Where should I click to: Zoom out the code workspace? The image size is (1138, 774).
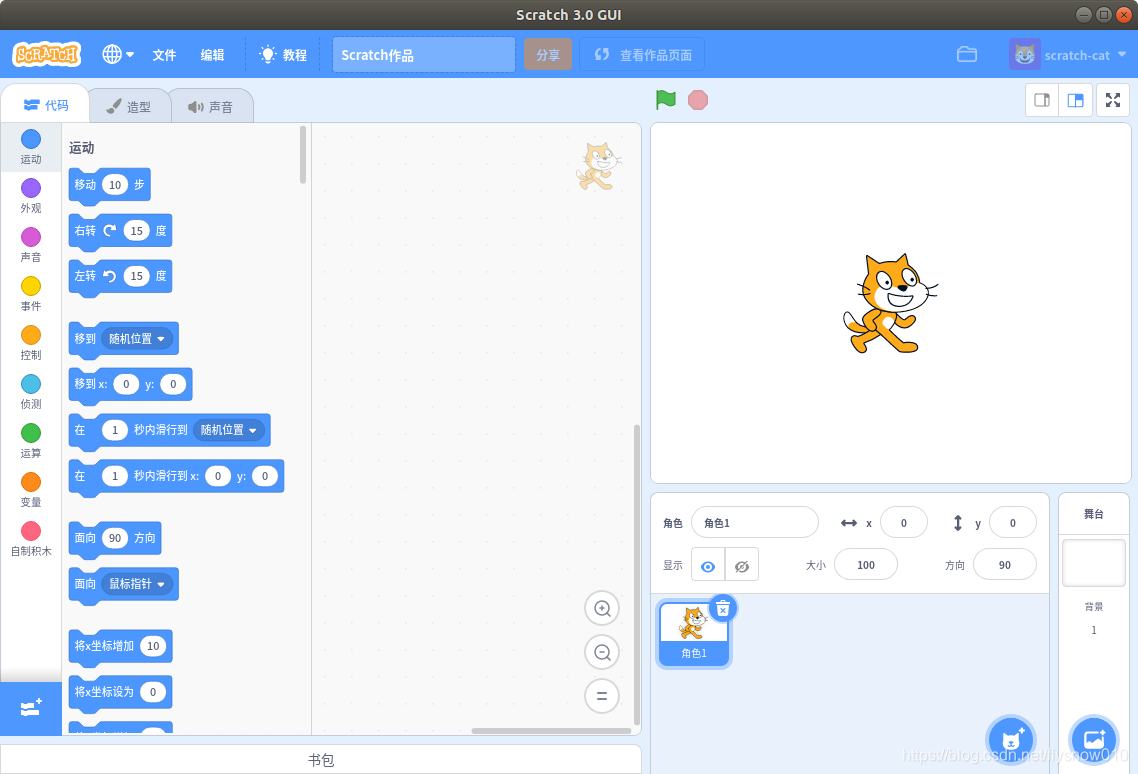(x=602, y=652)
